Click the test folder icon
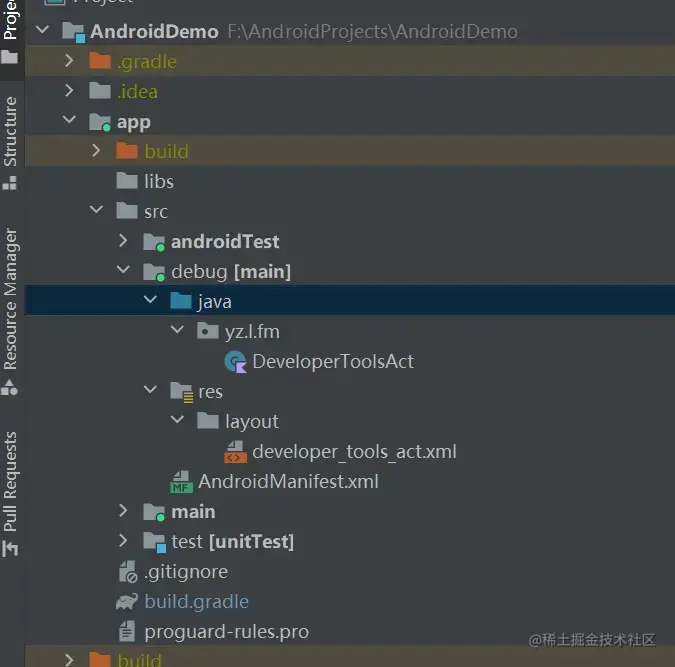 point(155,542)
